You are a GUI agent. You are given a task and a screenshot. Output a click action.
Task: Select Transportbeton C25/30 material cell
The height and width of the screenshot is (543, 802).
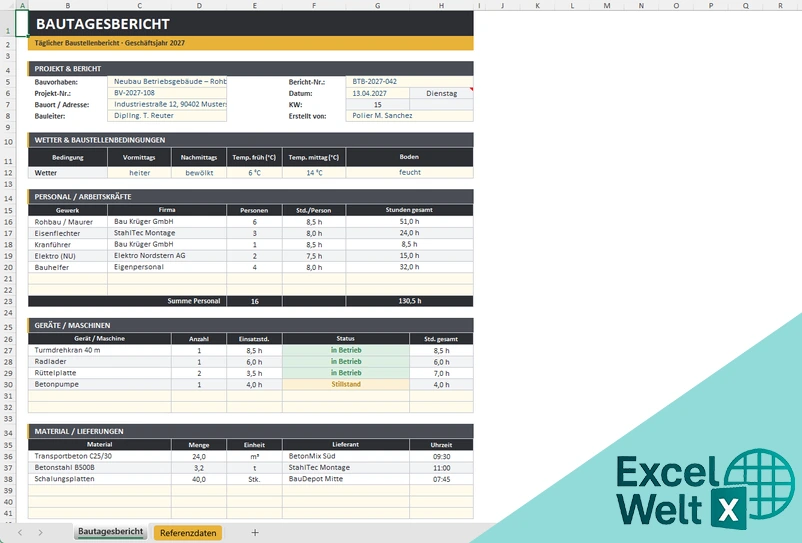point(100,456)
